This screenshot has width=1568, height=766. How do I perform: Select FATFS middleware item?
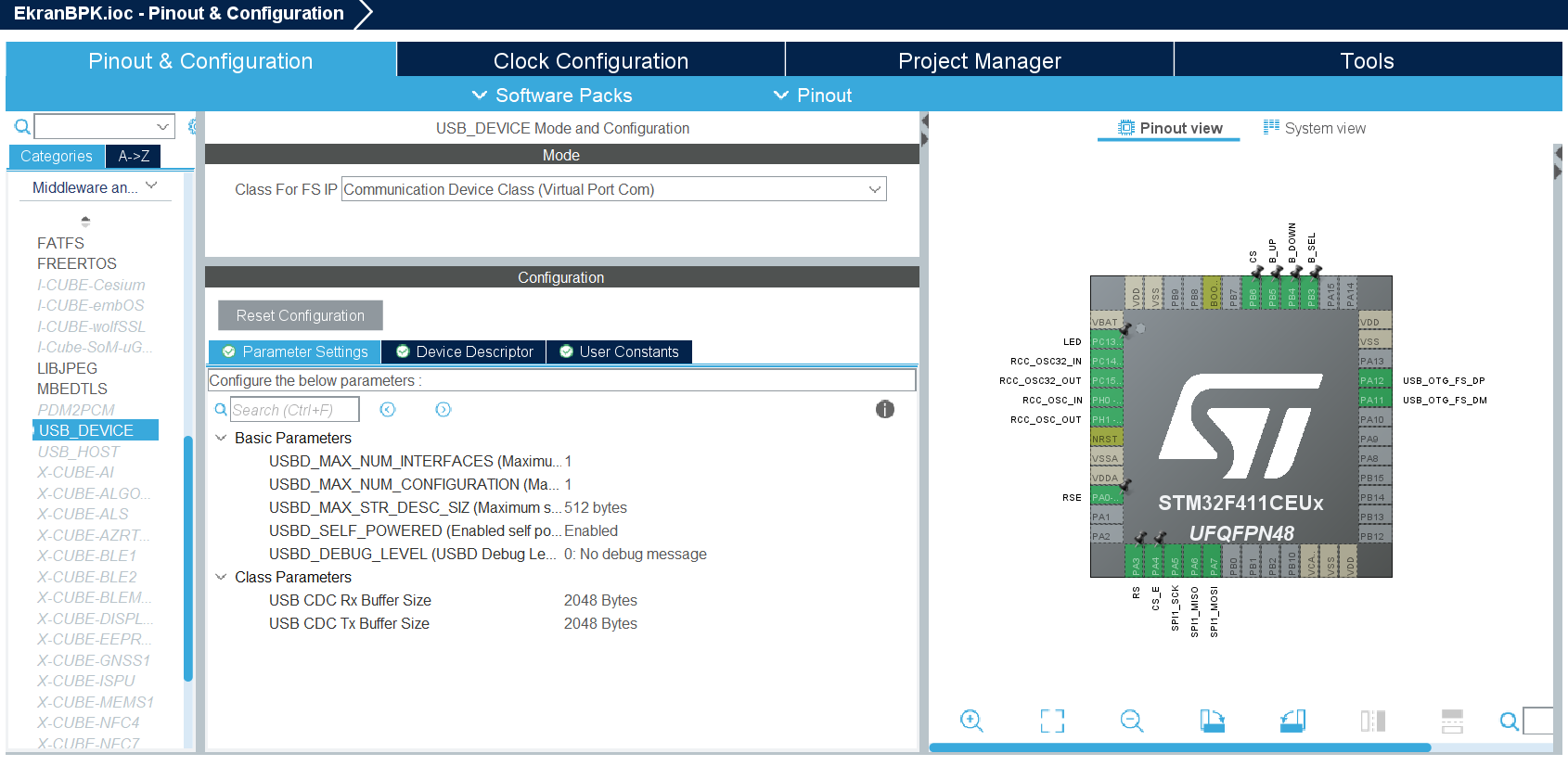pos(60,243)
